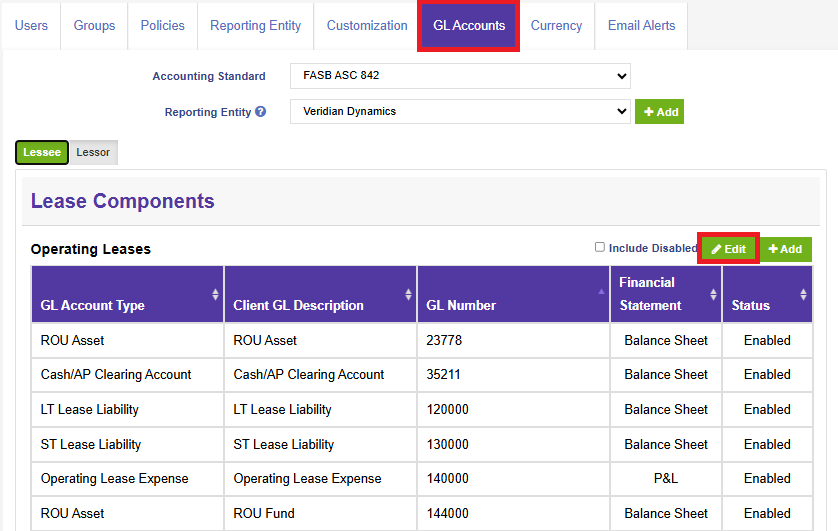This screenshot has height=531, width=838.
Task: Open the Customization tab
Action: pyautogui.click(x=367, y=26)
